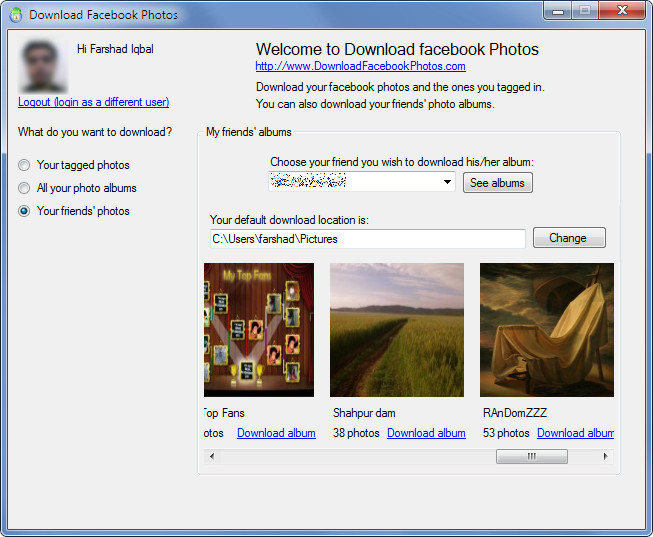Click the user profile picture

click(42, 66)
